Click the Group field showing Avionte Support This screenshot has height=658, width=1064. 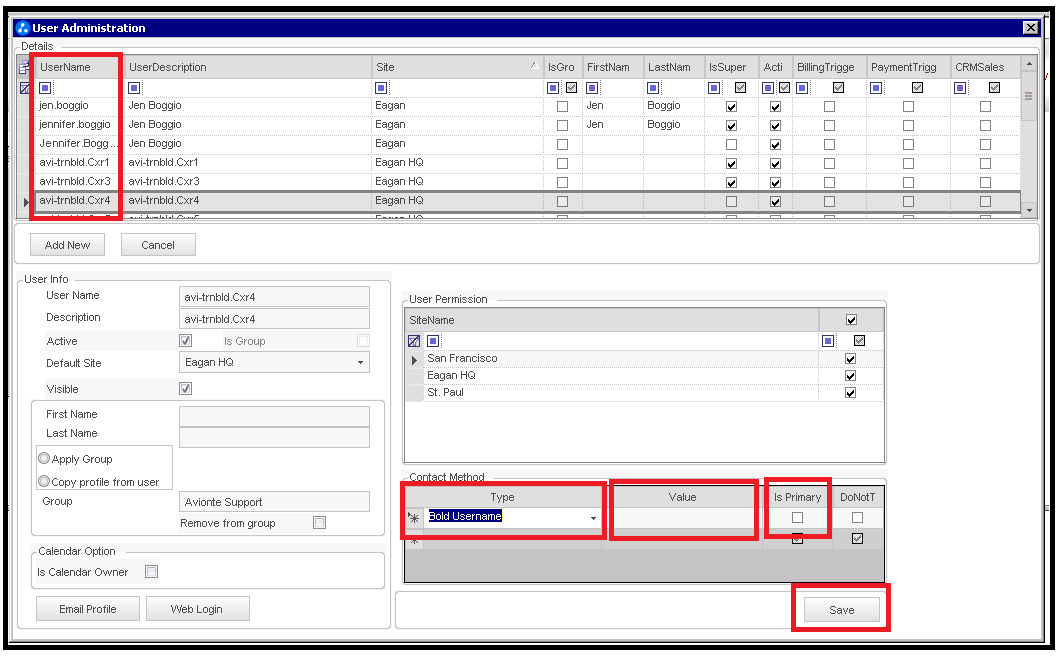274,502
